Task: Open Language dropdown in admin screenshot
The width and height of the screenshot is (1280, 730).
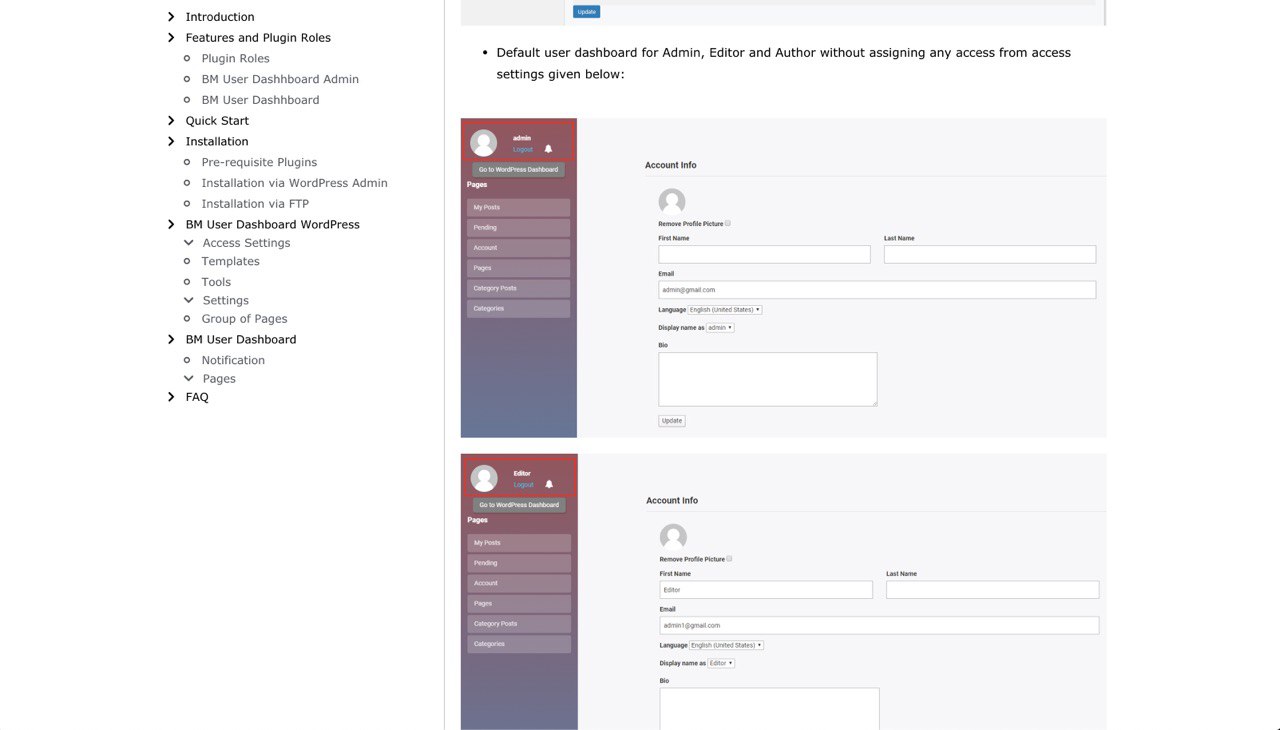Action: pyautogui.click(x=725, y=310)
